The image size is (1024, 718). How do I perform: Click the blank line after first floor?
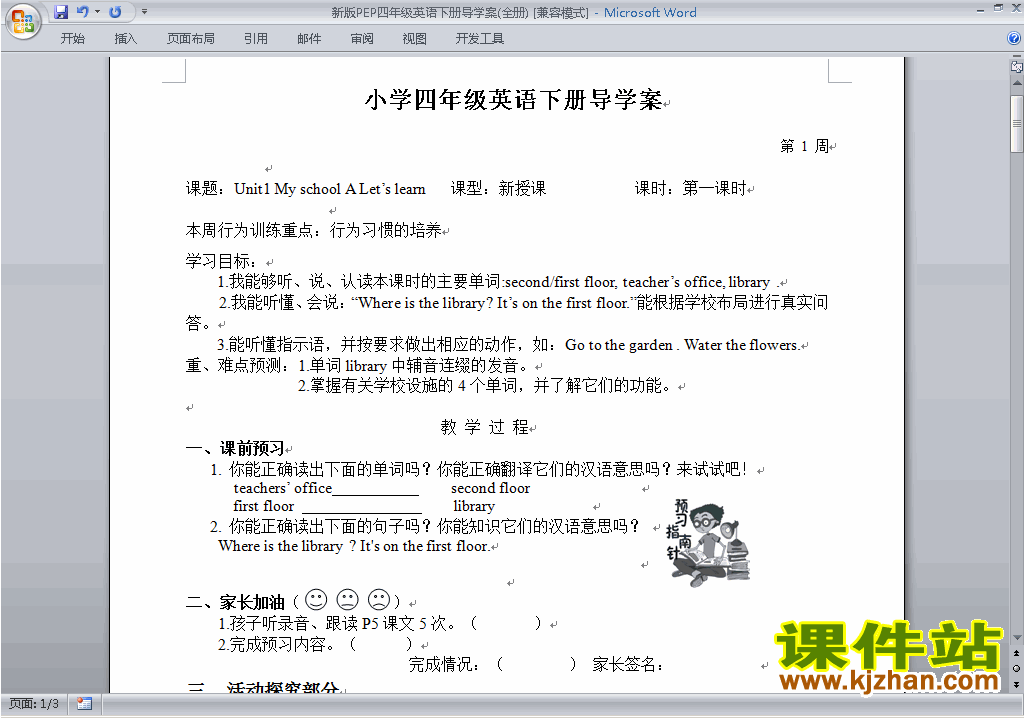tap(362, 508)
